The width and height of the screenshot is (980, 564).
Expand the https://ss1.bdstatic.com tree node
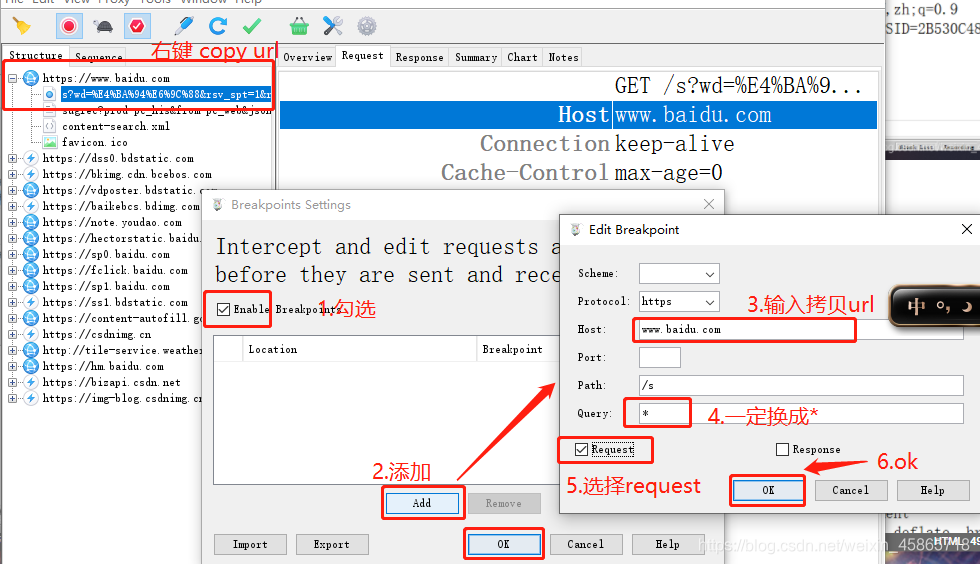click(x=12, y=302)
